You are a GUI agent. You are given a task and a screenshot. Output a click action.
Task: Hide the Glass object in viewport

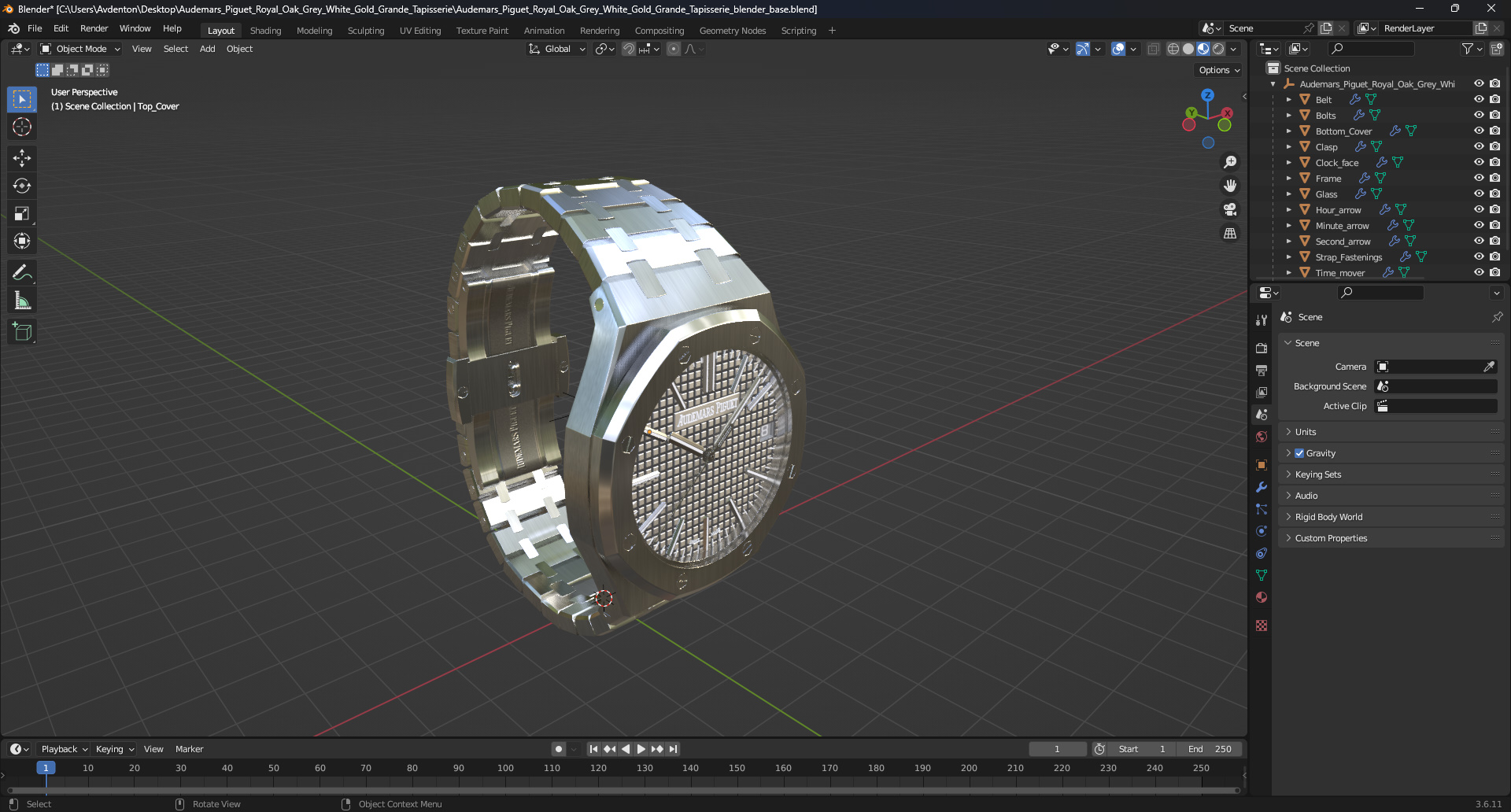coord(1479,194)
